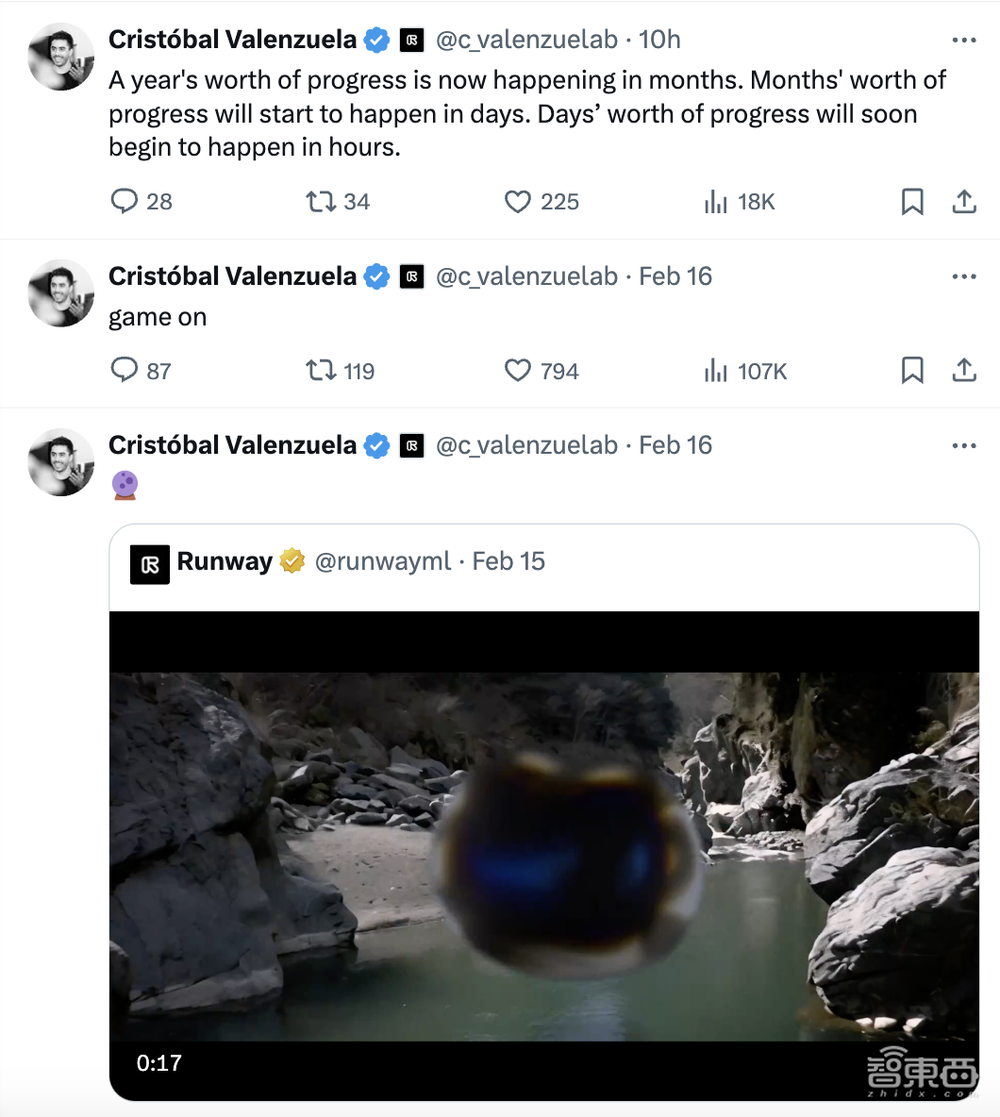Share the year's worth of progress tweet
The width and height of the screenshot is (1000, 1117).
(964, 202)
